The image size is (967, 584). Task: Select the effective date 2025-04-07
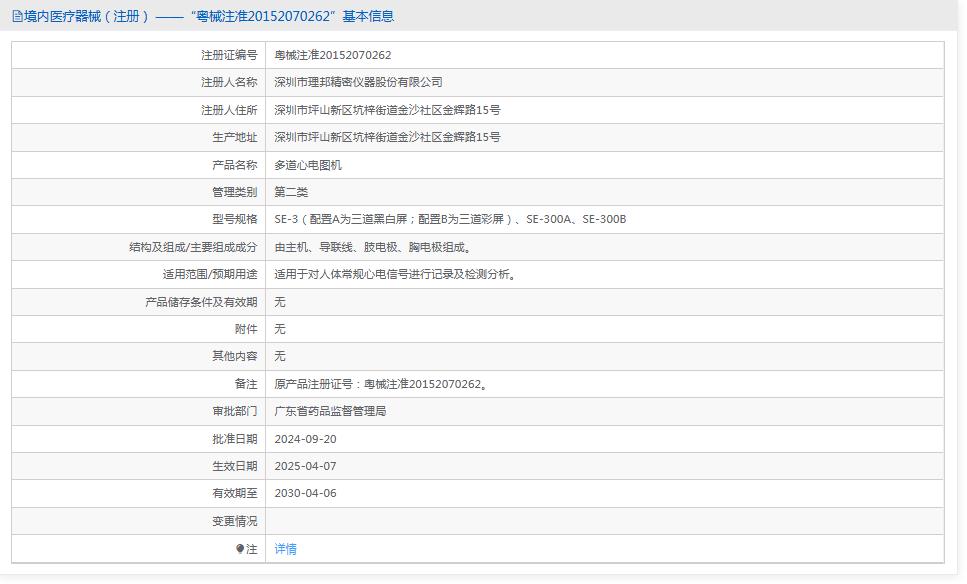[x=304, y=466]
